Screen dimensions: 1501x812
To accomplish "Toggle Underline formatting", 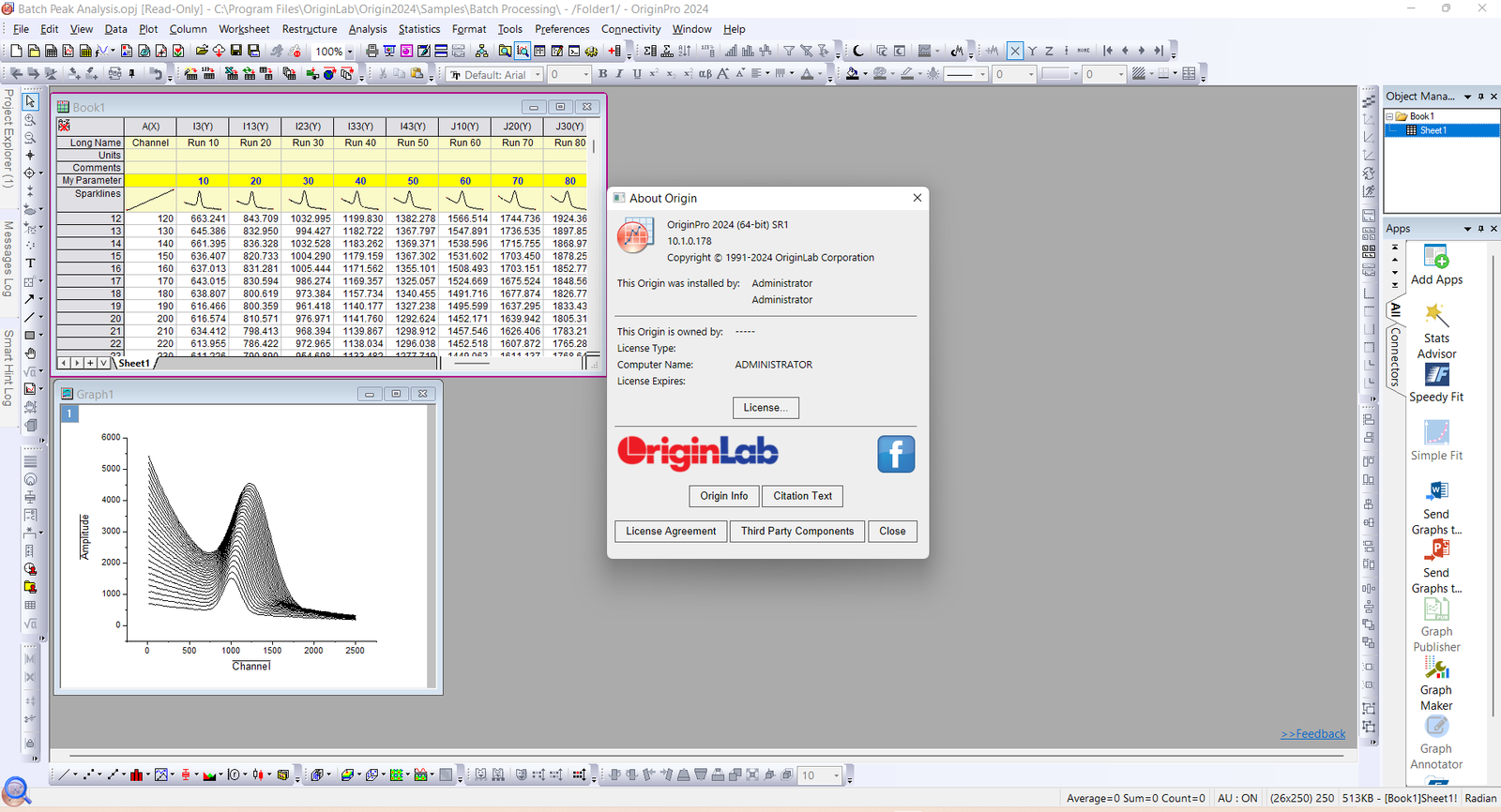I will click(637, 74).
